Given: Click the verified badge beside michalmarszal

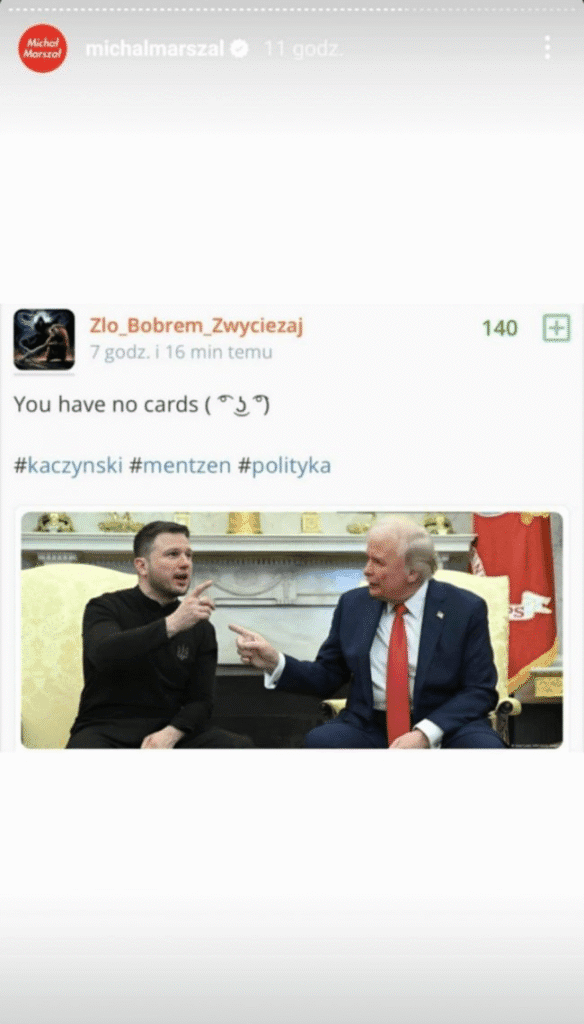Looking at the screenshot, I should coord(240,48).
